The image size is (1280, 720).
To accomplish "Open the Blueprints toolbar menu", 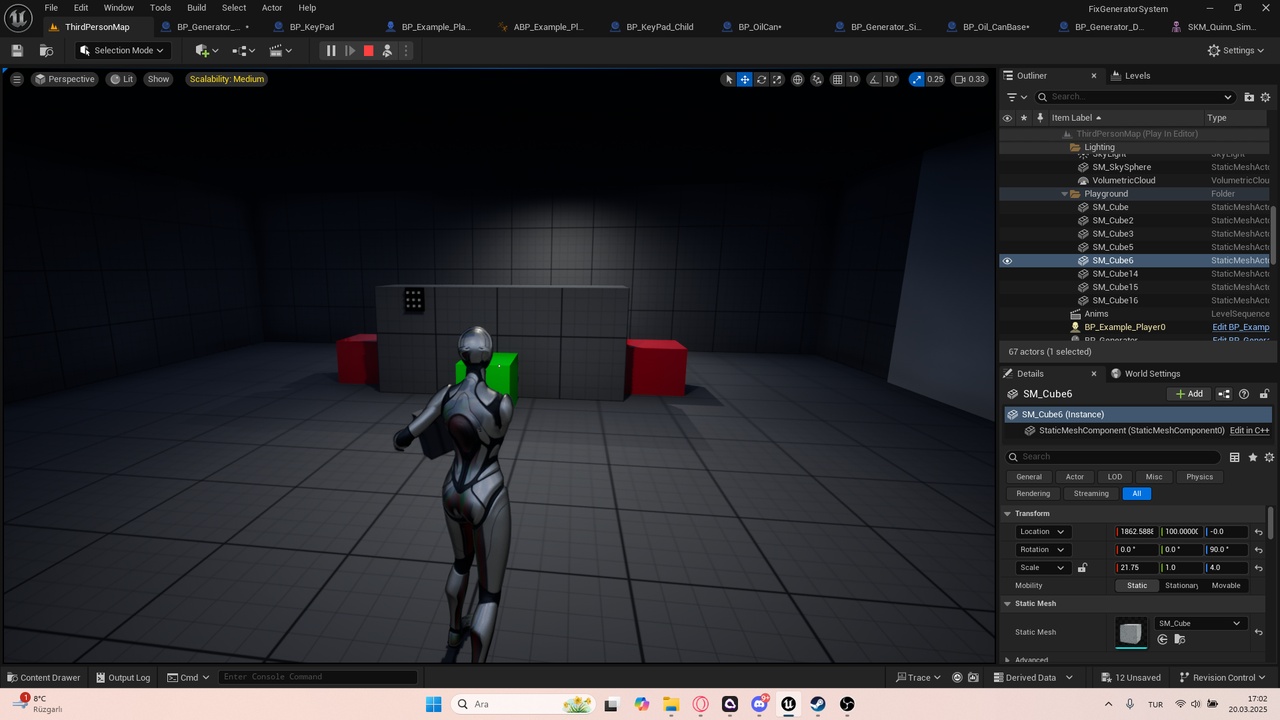I will pyautogui.click(x=243, y=50).
